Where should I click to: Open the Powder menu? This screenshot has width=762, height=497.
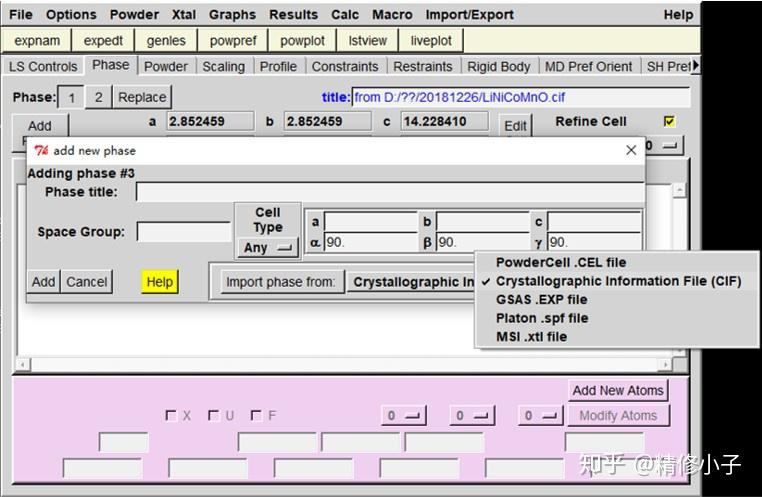point(134,15)
